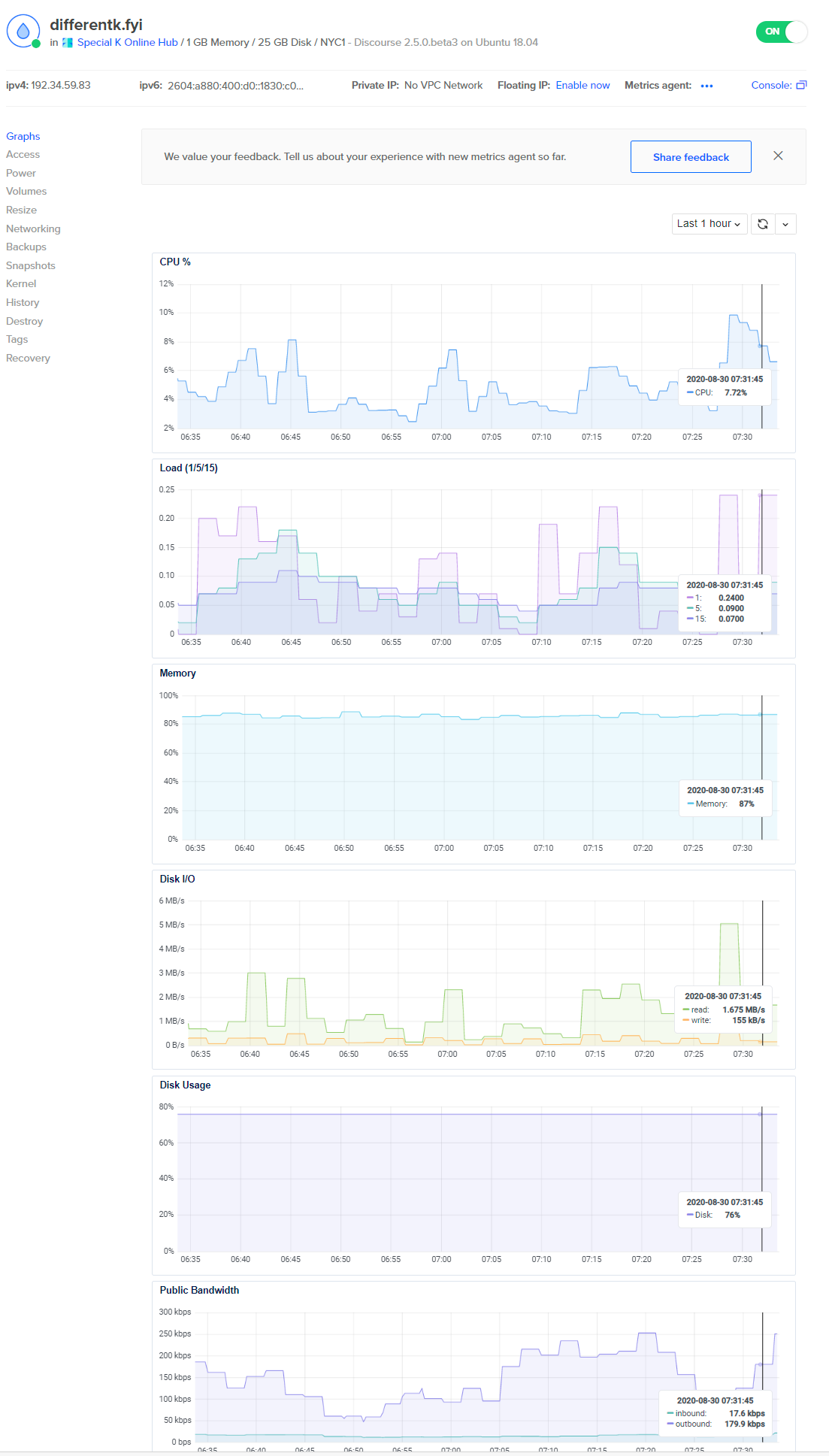Viewport: 829px width, 1456px height.
Task: Click the Disk Usage chart title
Action: [185, 1085]
